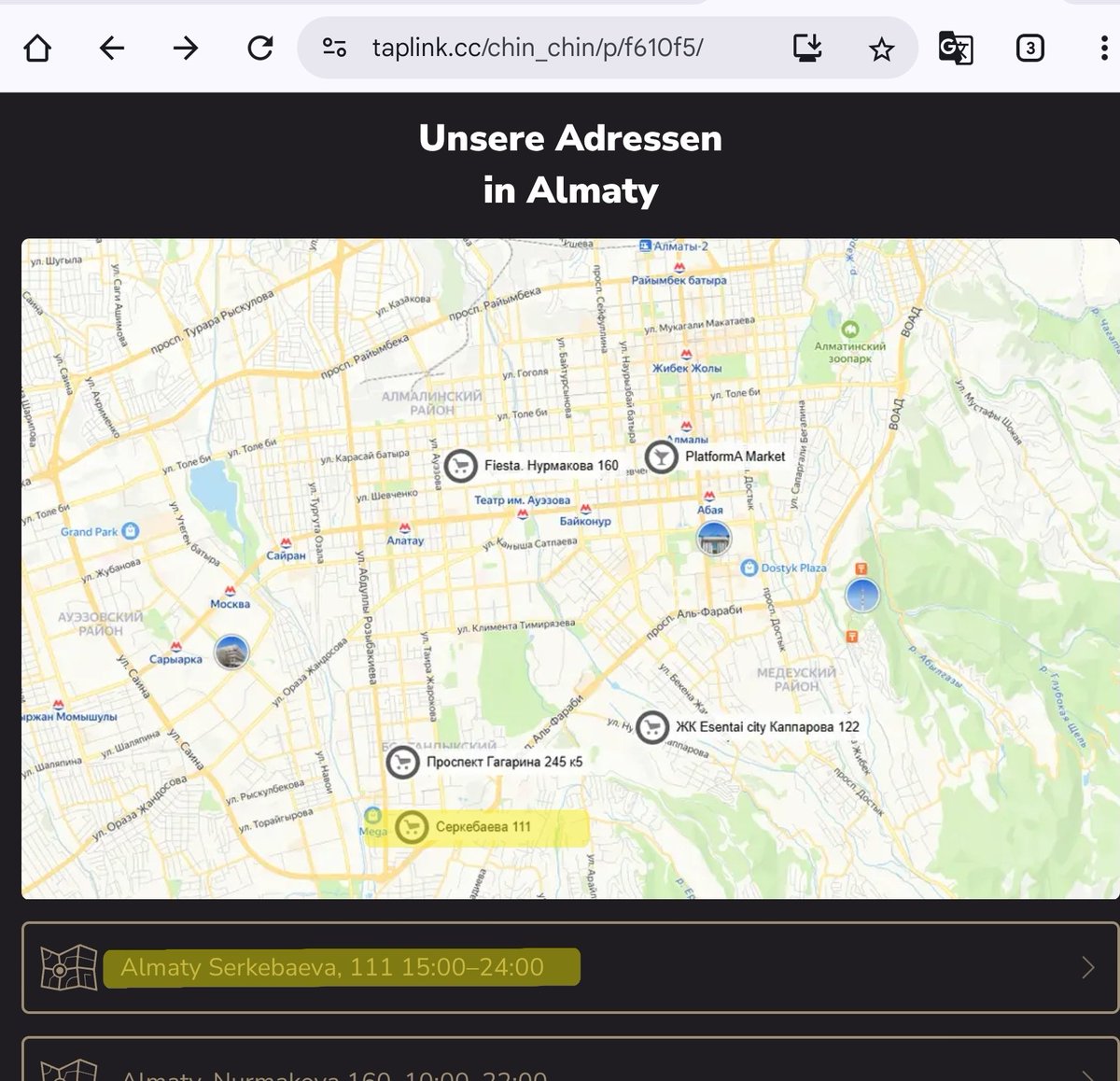Bookmark this page with the star

pos(881,49)
